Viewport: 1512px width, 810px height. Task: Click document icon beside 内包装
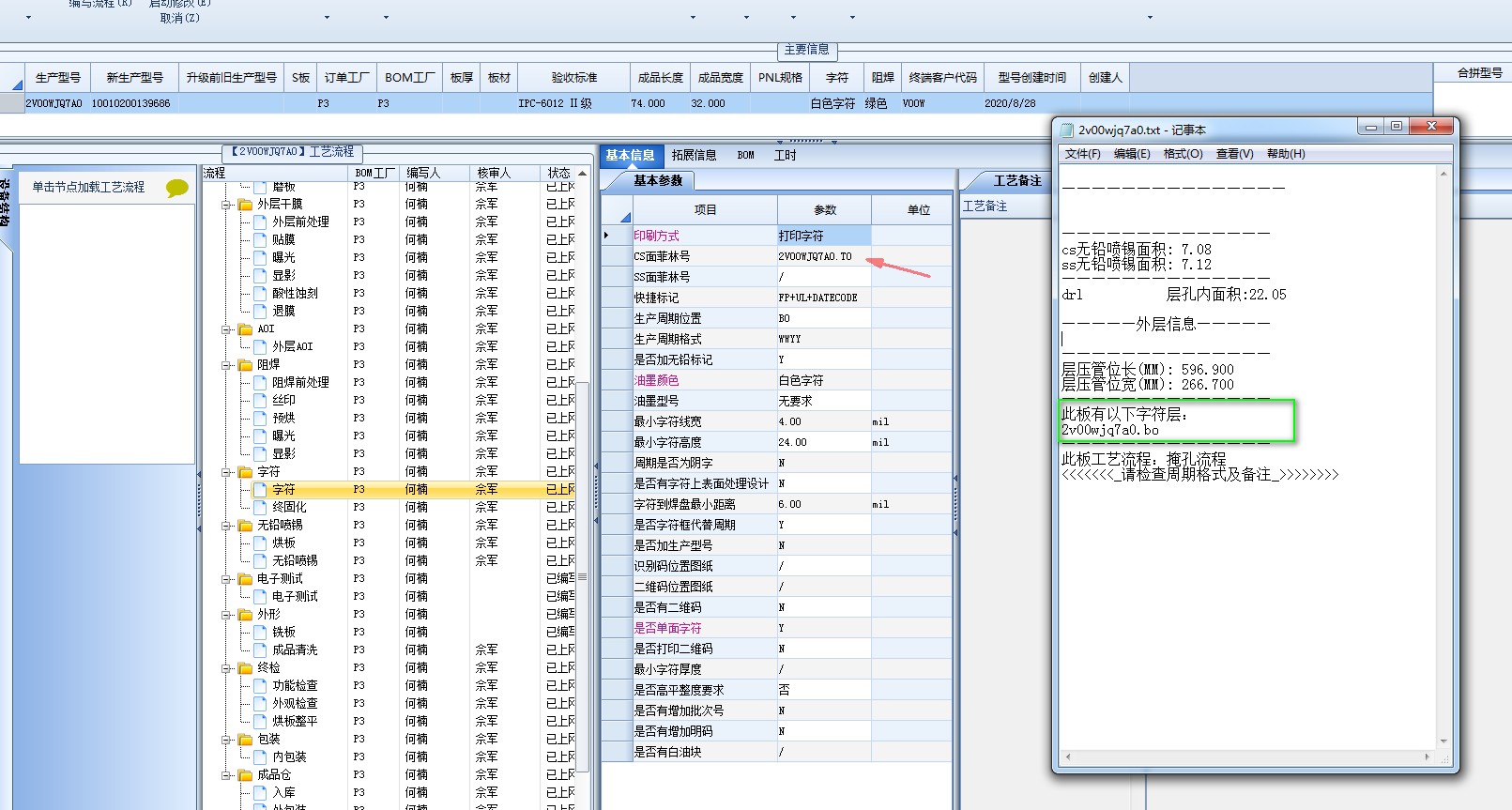[x=260, y=757]
